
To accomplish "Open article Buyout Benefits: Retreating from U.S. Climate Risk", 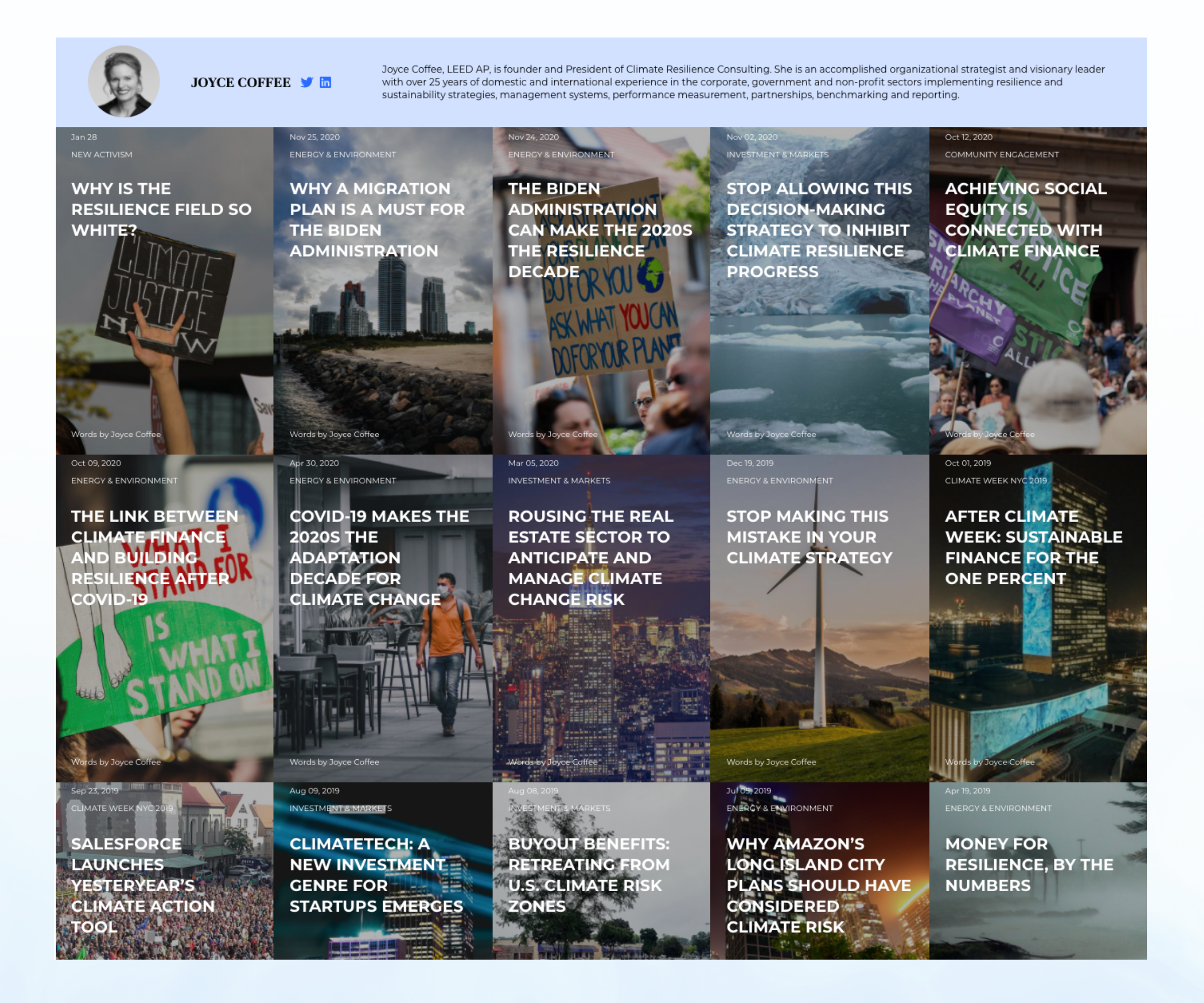I will click(x=589, y=875).
